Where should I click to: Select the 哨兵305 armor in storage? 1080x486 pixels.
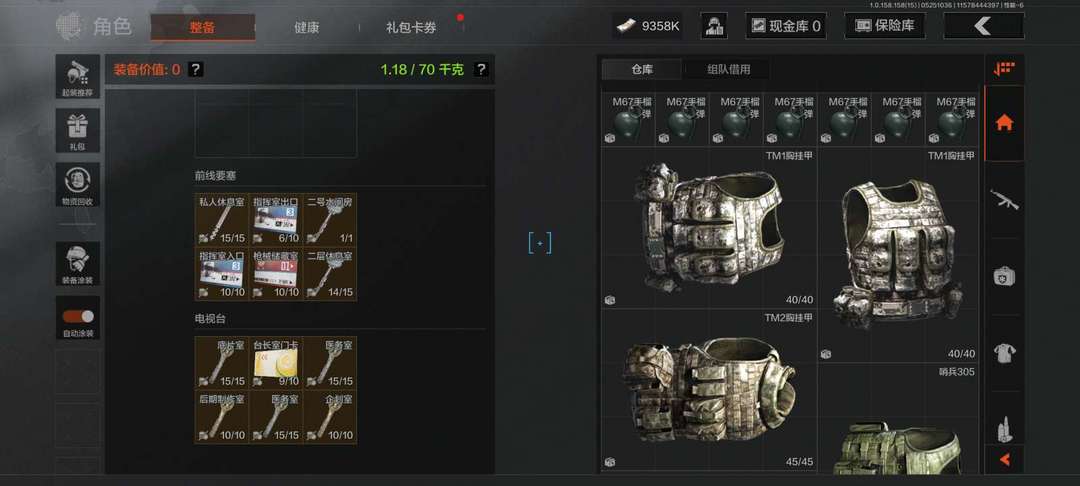click(897, 419)
